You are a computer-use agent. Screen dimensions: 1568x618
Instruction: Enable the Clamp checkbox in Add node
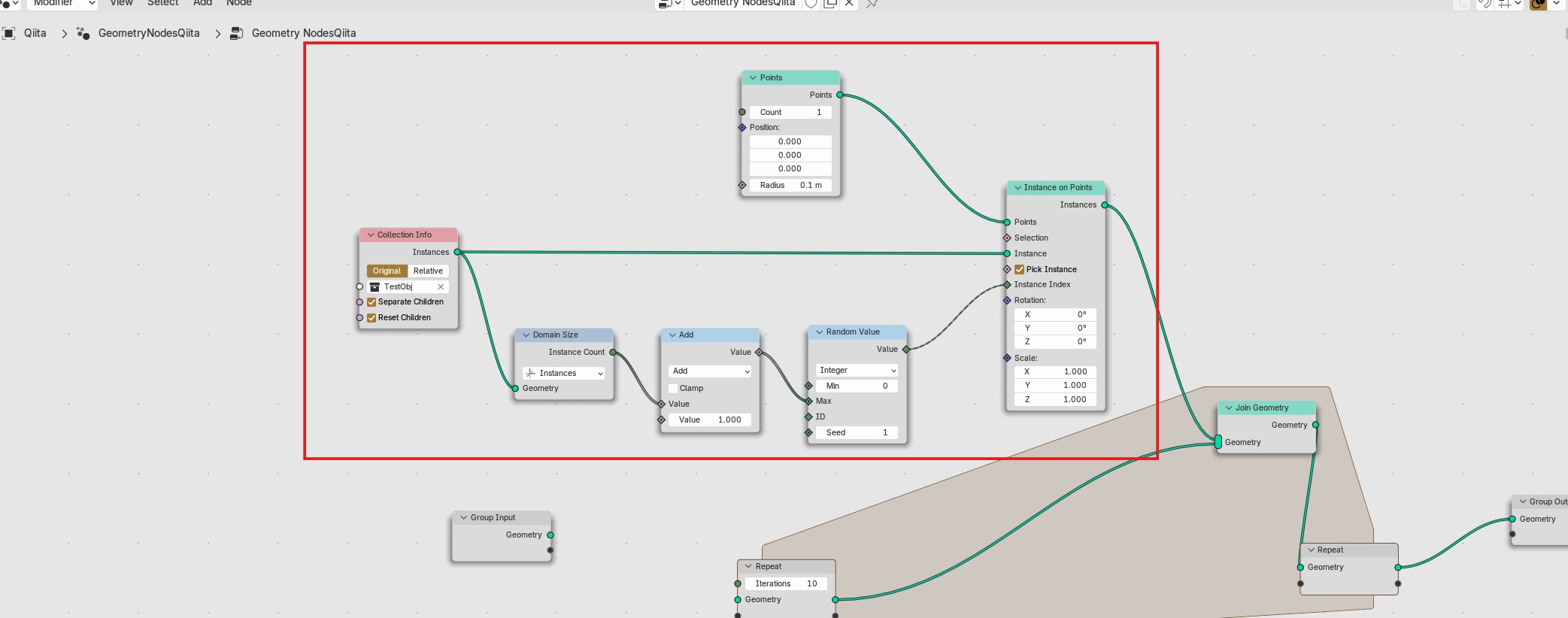click(673, 389)
